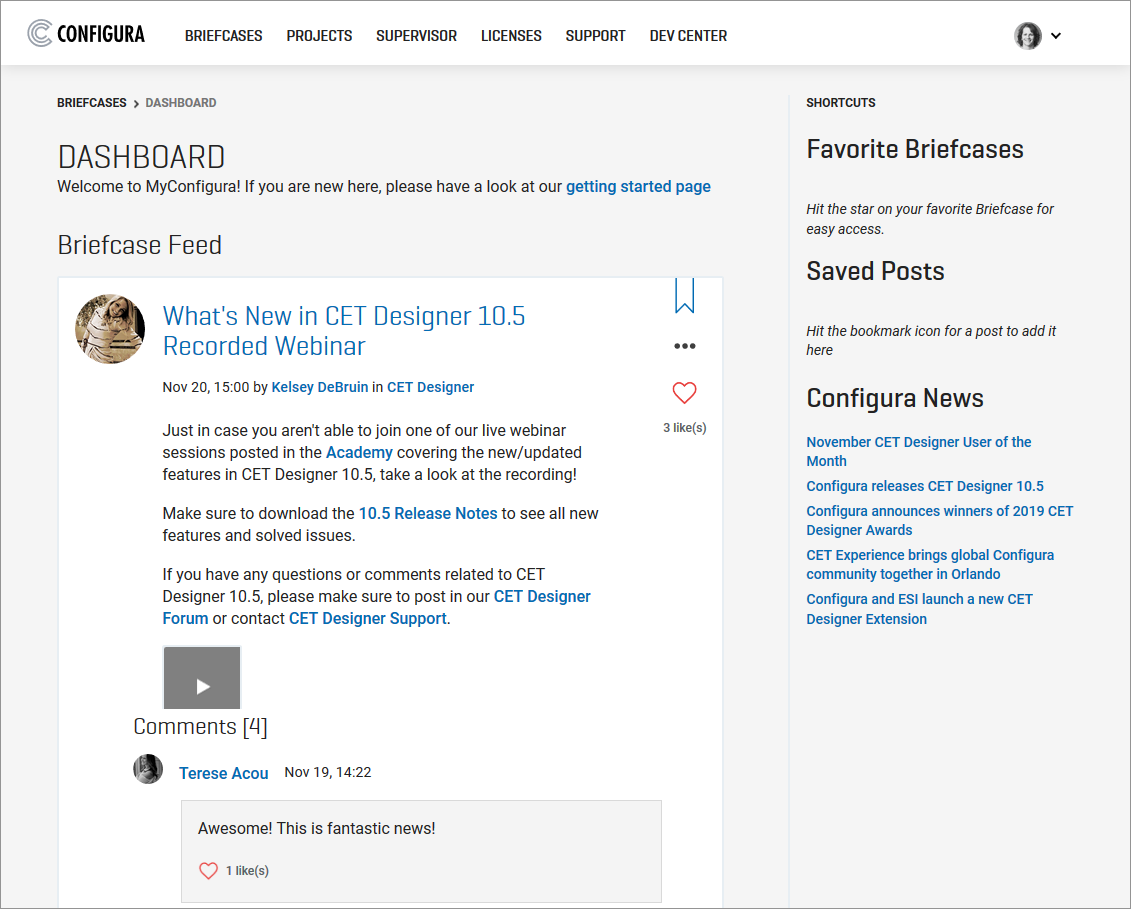The width and height of the screenshot is (1131, 909).
Task: Click the Configura News heading
Action: (x=894, y=398)
